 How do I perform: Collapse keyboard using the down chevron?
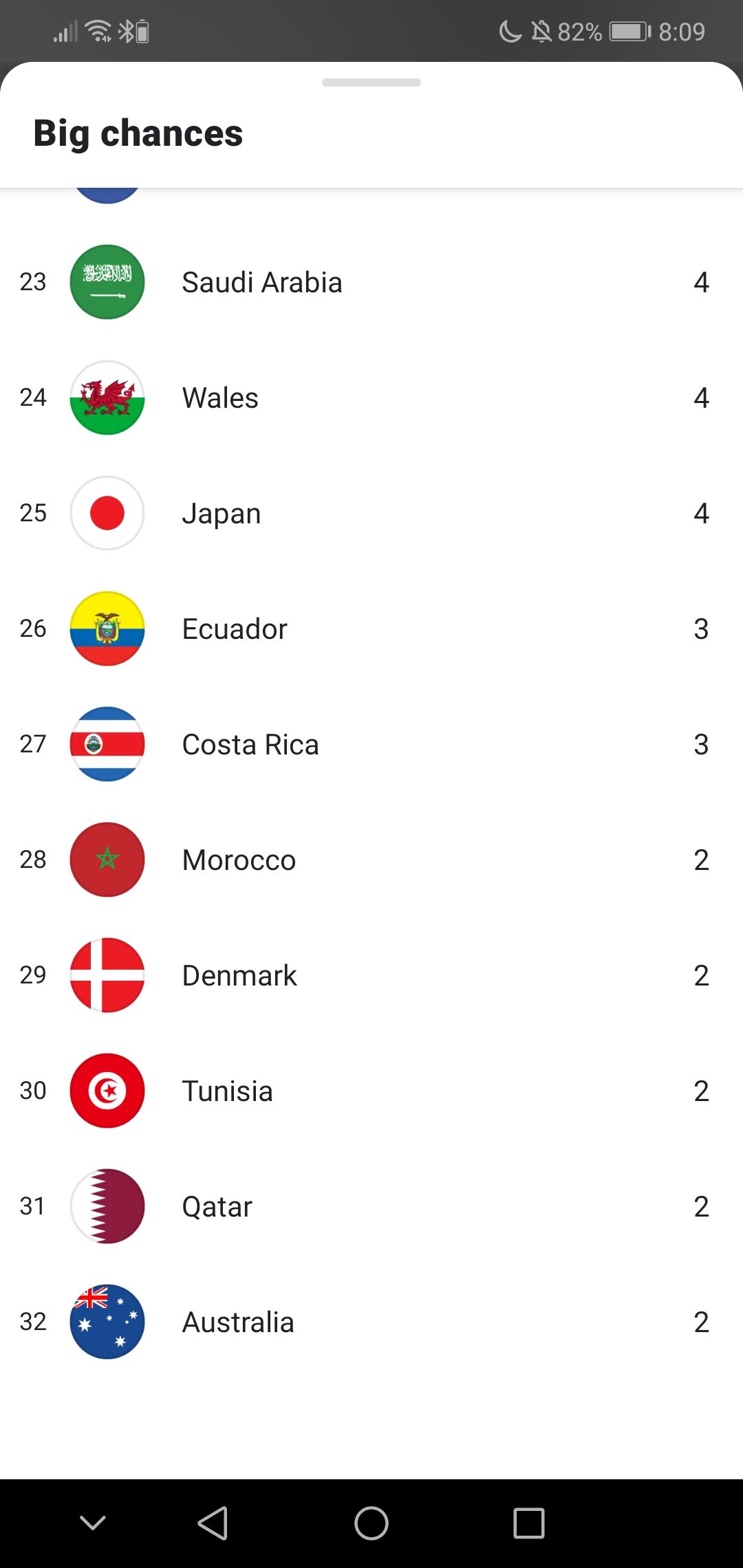[x=93, y=1523]
